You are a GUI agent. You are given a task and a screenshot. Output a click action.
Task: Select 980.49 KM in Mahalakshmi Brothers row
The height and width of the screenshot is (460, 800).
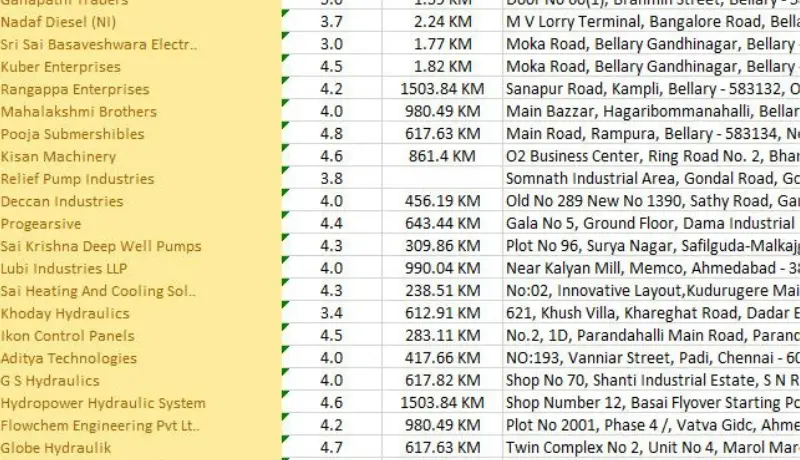(442, 112)
